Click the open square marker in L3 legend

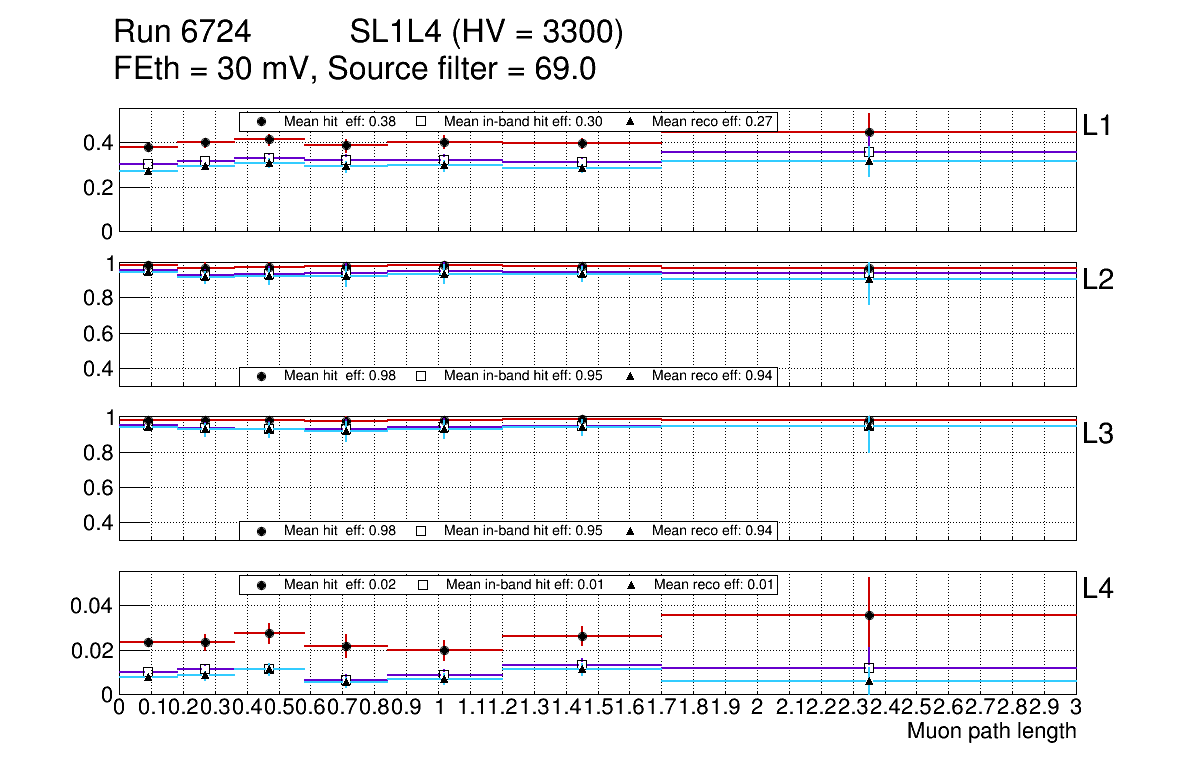(421, 530)
